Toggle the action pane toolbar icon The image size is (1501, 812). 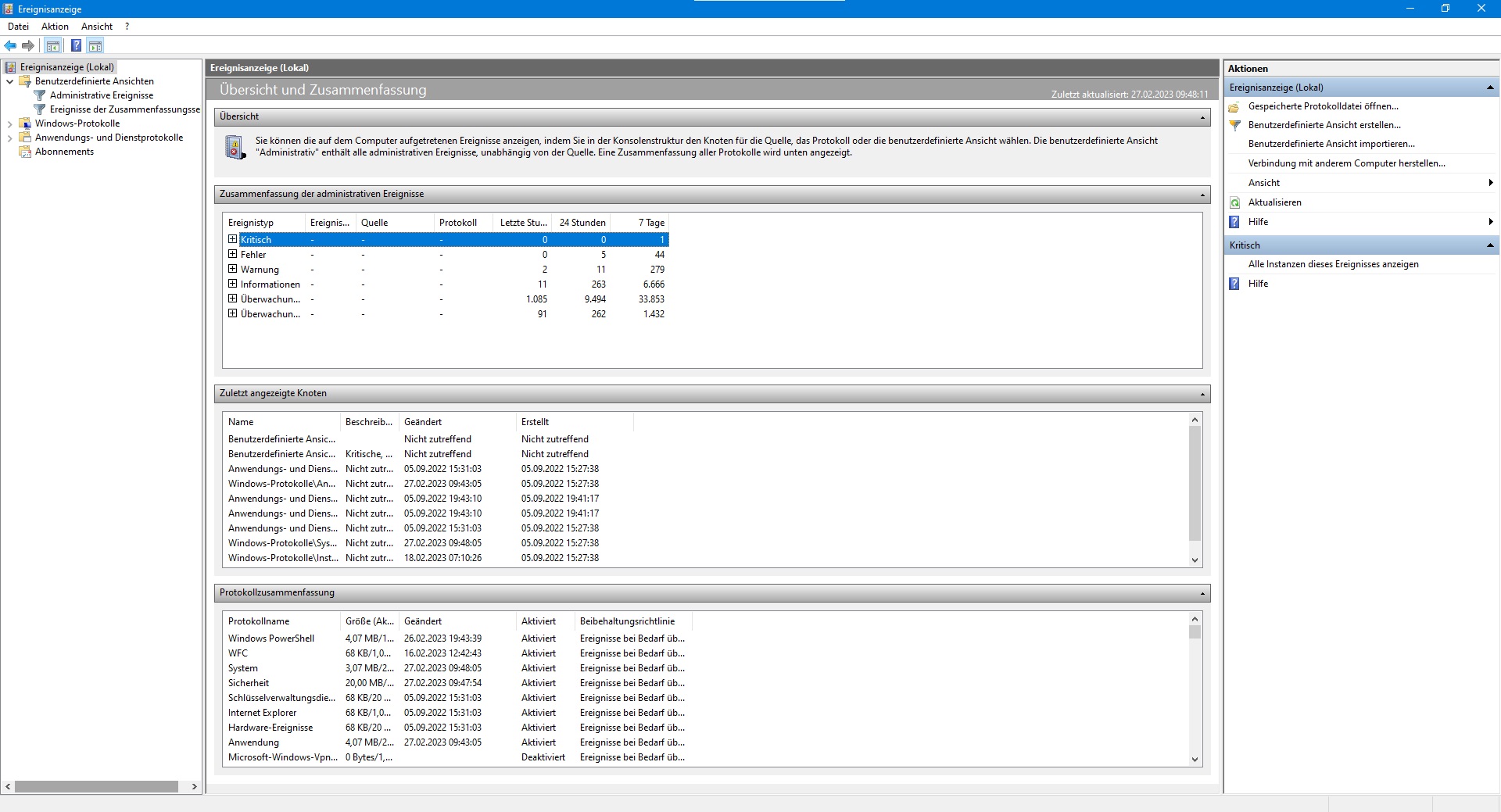[x=95, y=45]
